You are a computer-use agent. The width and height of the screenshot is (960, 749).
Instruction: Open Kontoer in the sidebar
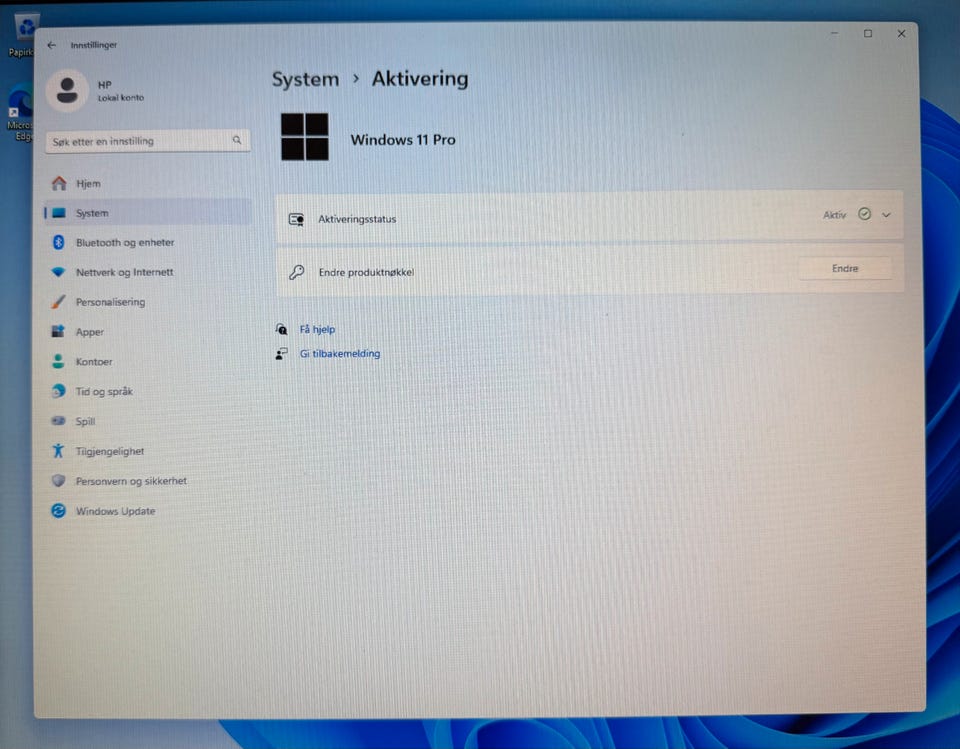148,362
